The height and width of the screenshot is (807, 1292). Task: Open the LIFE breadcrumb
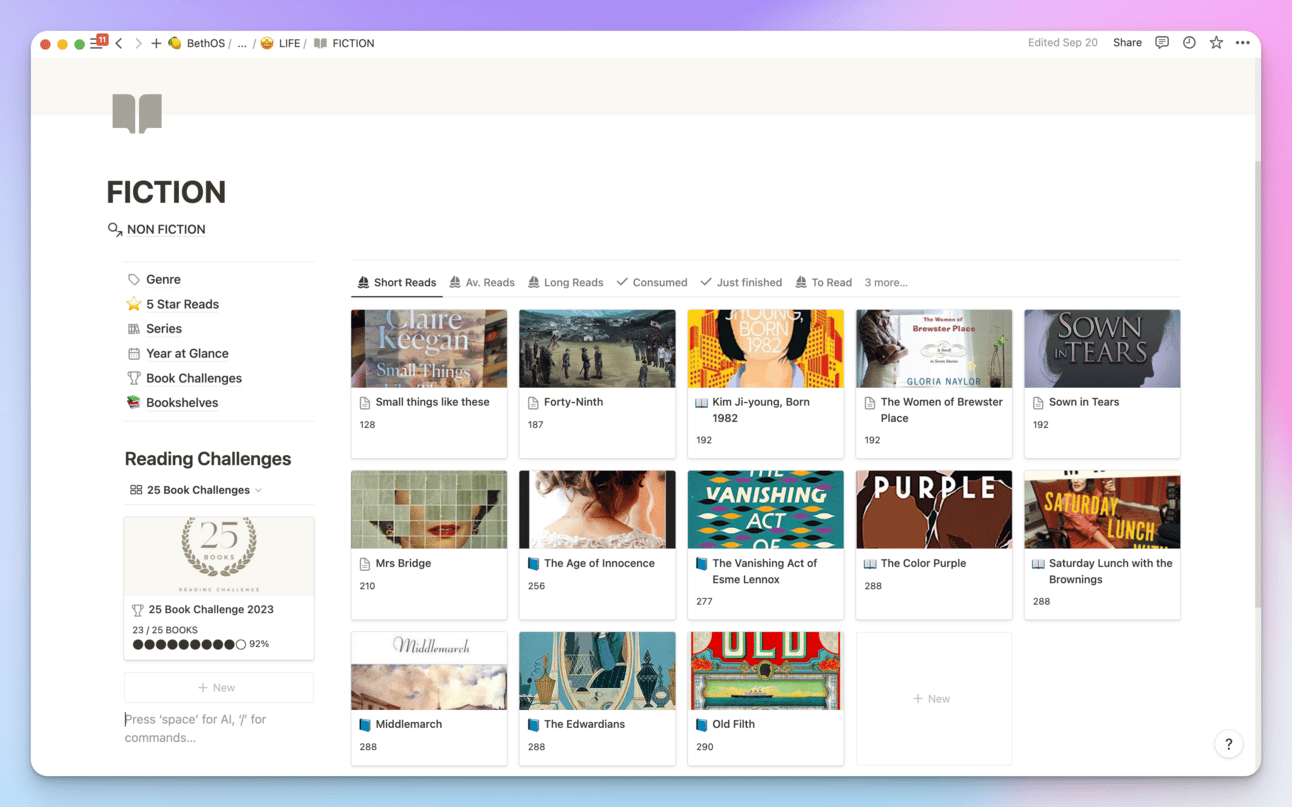pyautogui.click(x=280, y=43)
